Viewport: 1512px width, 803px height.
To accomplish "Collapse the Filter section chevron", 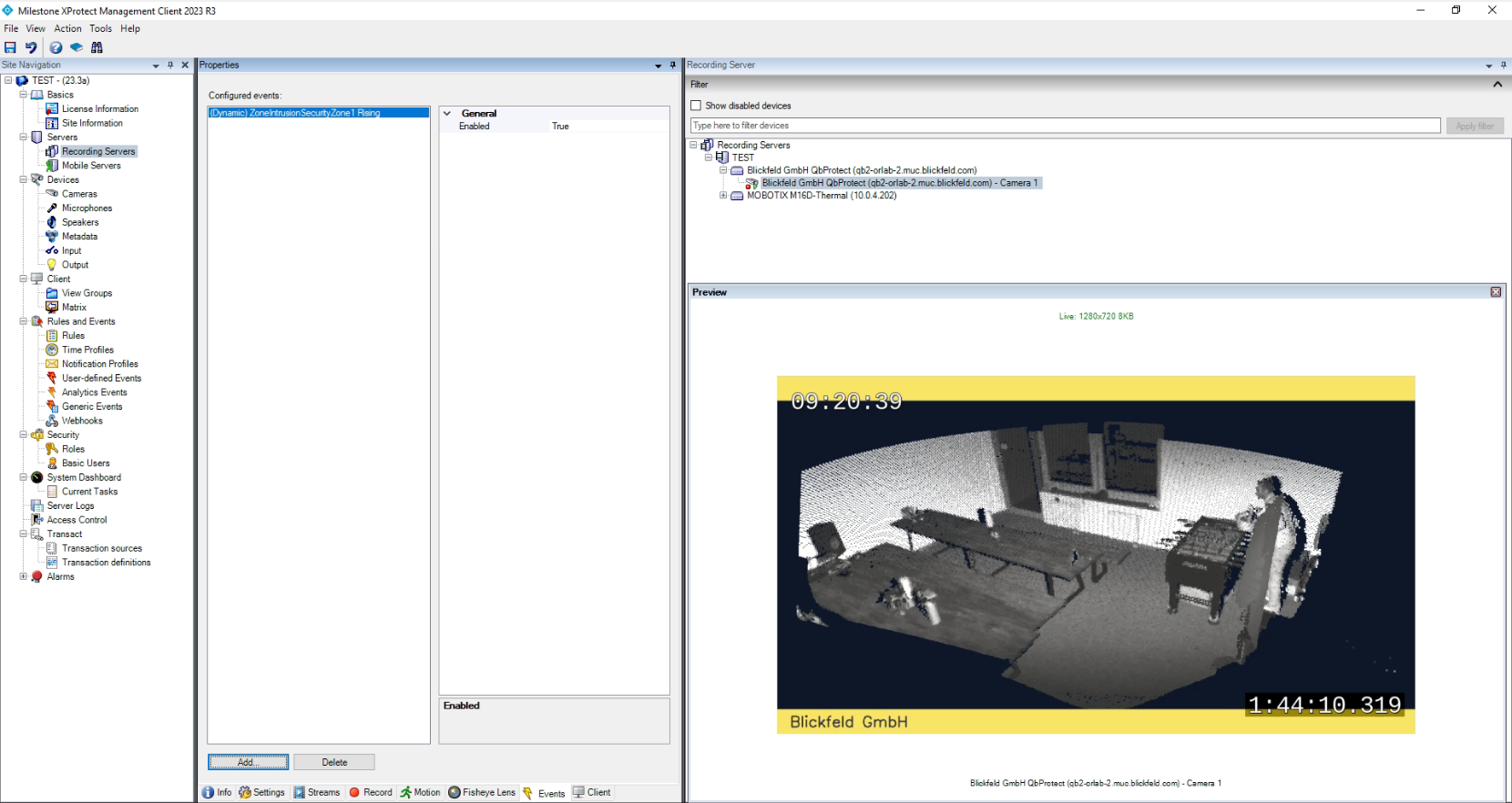I will 1497,84.
